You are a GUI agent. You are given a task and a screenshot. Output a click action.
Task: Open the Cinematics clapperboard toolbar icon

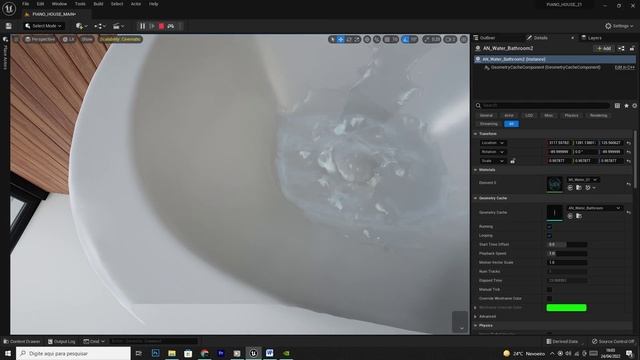(x=118, y=26)
